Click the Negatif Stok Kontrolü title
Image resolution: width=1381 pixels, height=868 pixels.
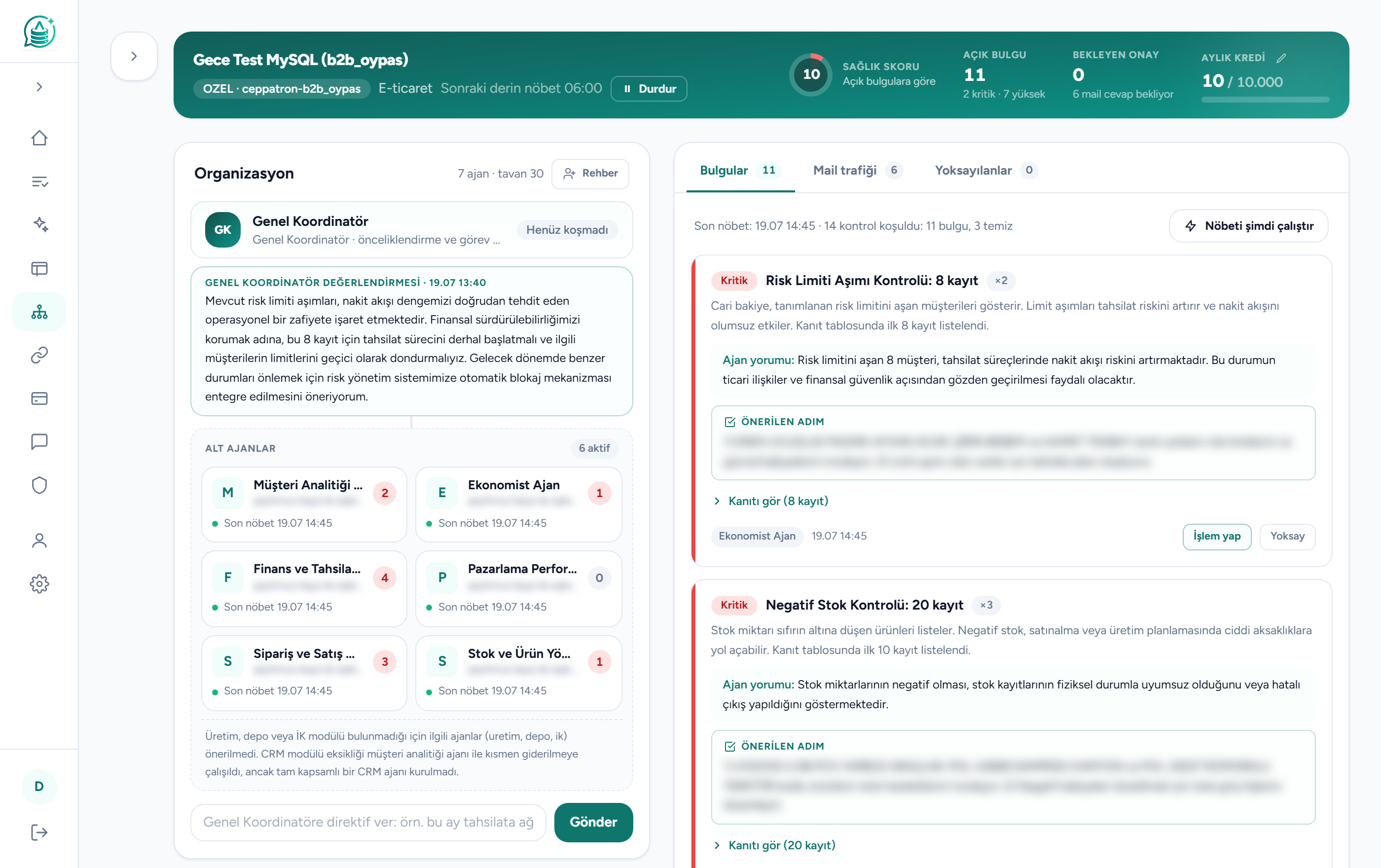(864, 606)
